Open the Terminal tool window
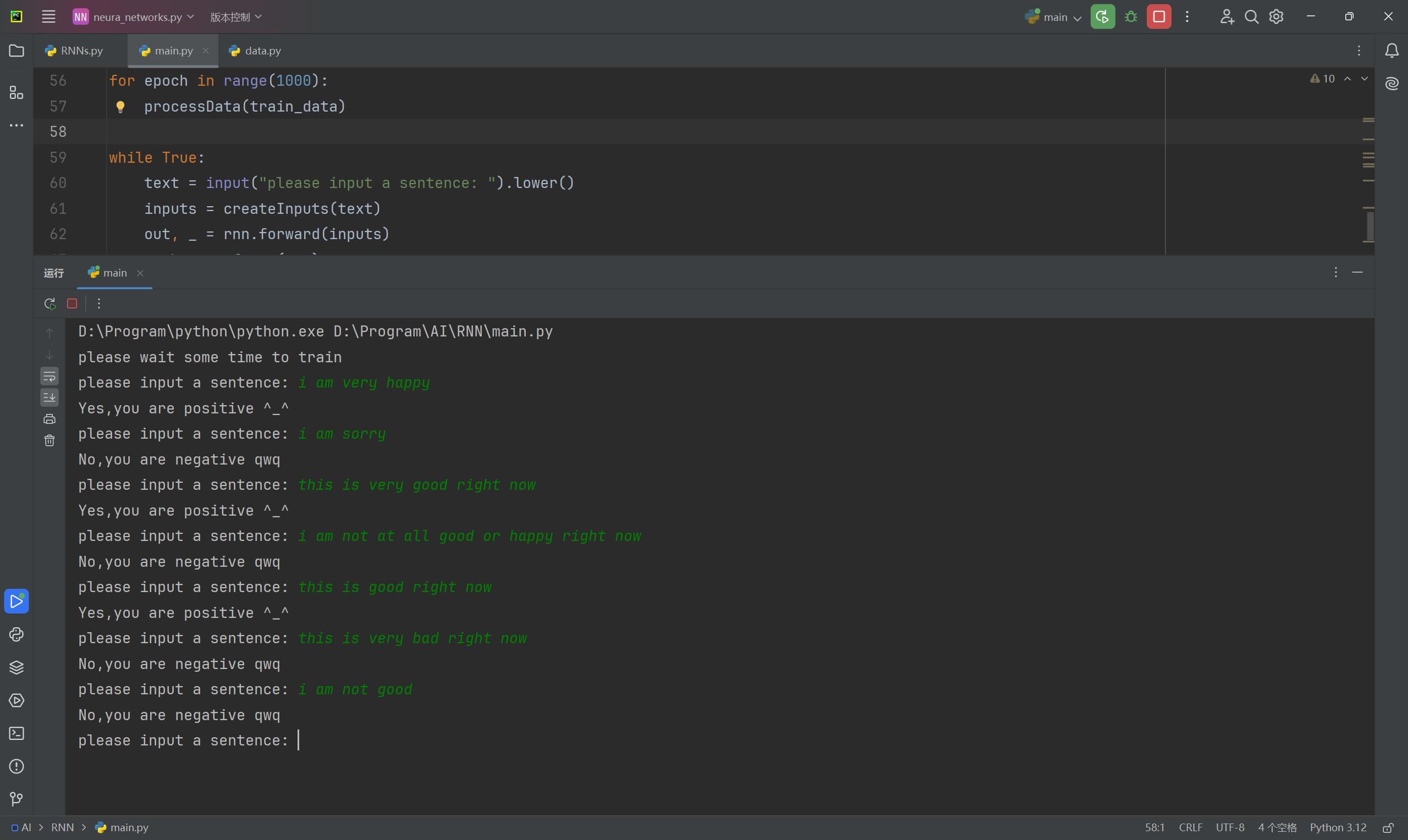Image resolution: width=1408 pixels, height=840 pixels. click(x=16, y=733)
